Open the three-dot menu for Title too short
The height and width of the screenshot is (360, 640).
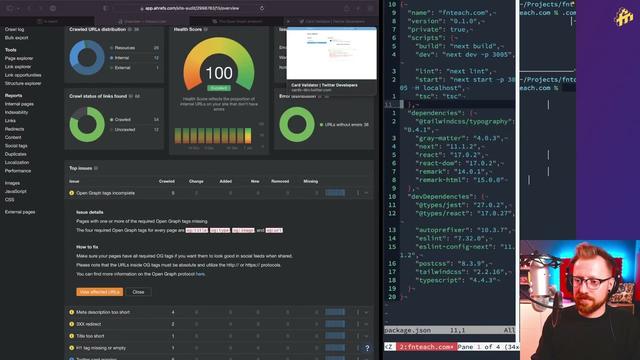click(x=358, y=336)
